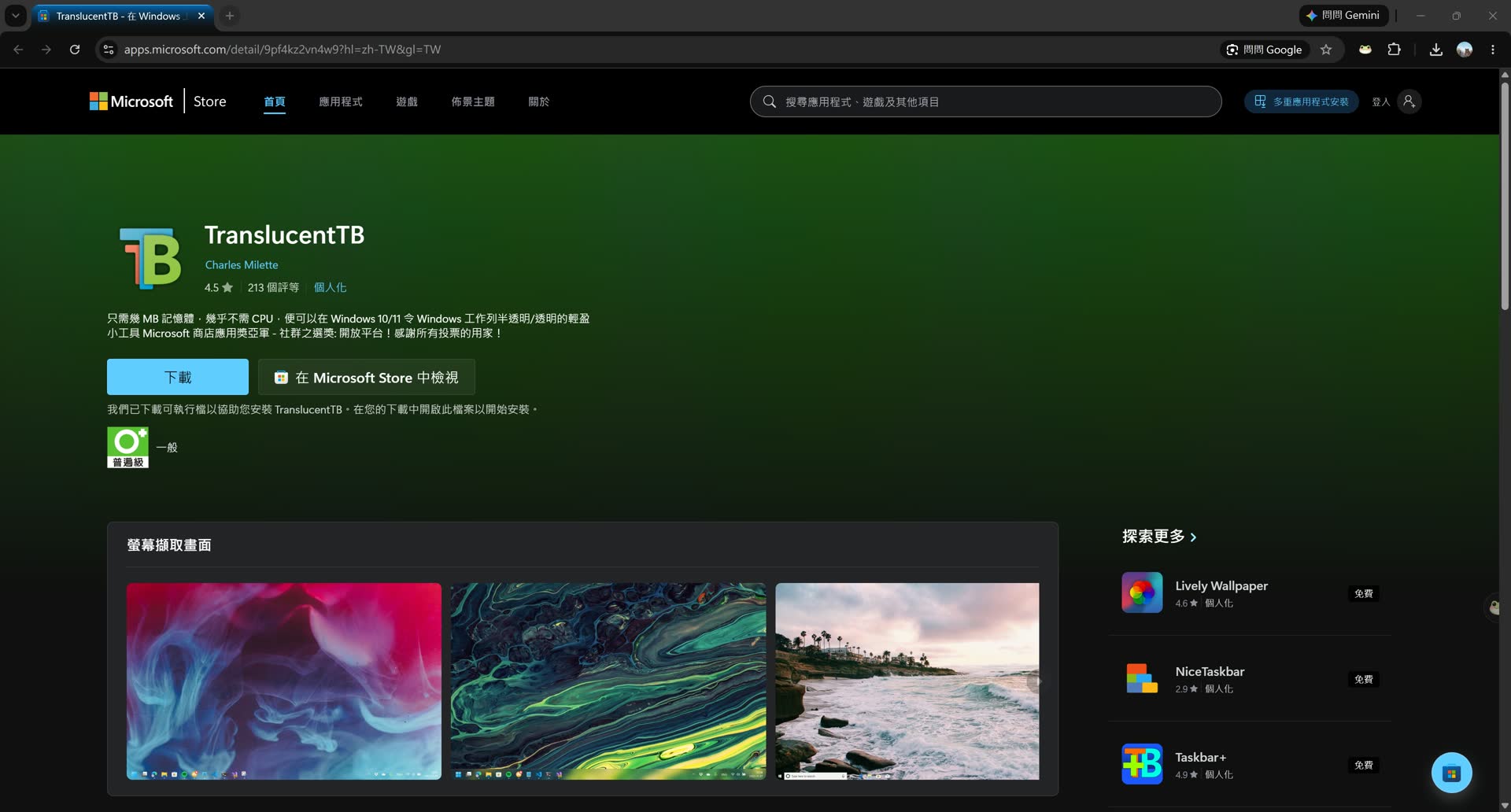Select the 應用程式 navigation tab
1511x812 pixels.
point(341,101)
